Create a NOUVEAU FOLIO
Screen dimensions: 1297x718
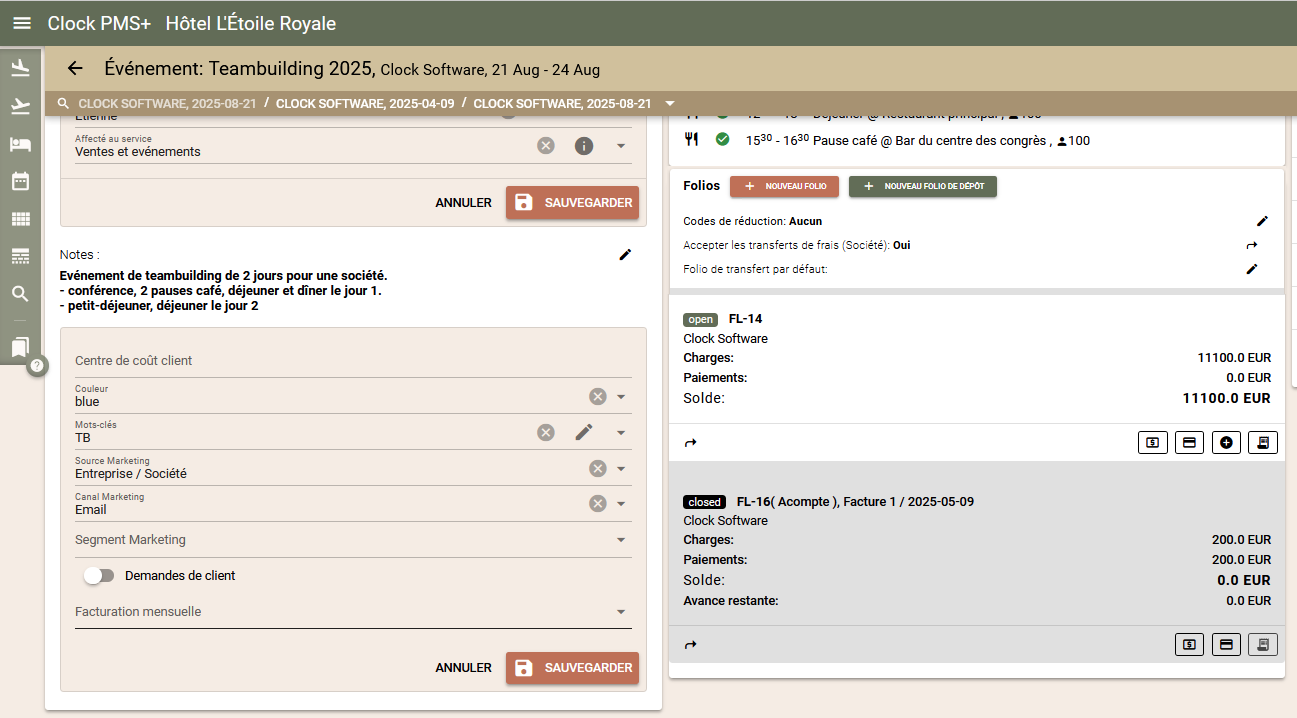(x=784, y=186)
